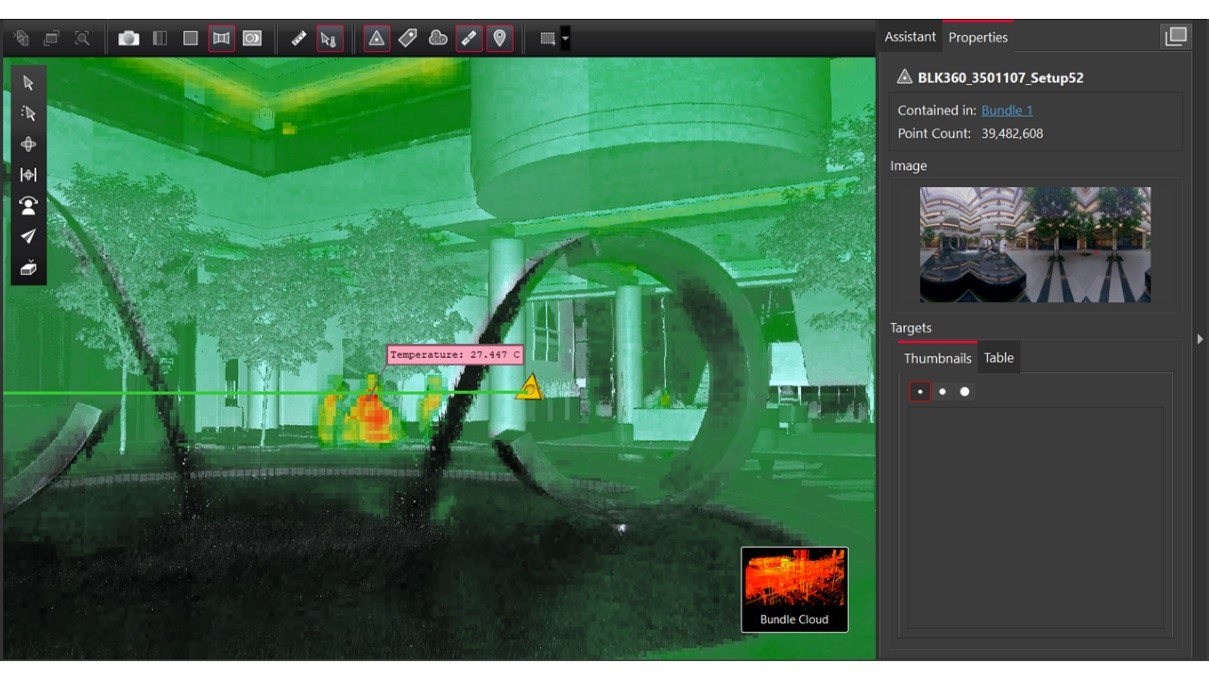
Task: Toggle the panoramic view mode button
Action: pyautogui.click(x=221, y=38)
